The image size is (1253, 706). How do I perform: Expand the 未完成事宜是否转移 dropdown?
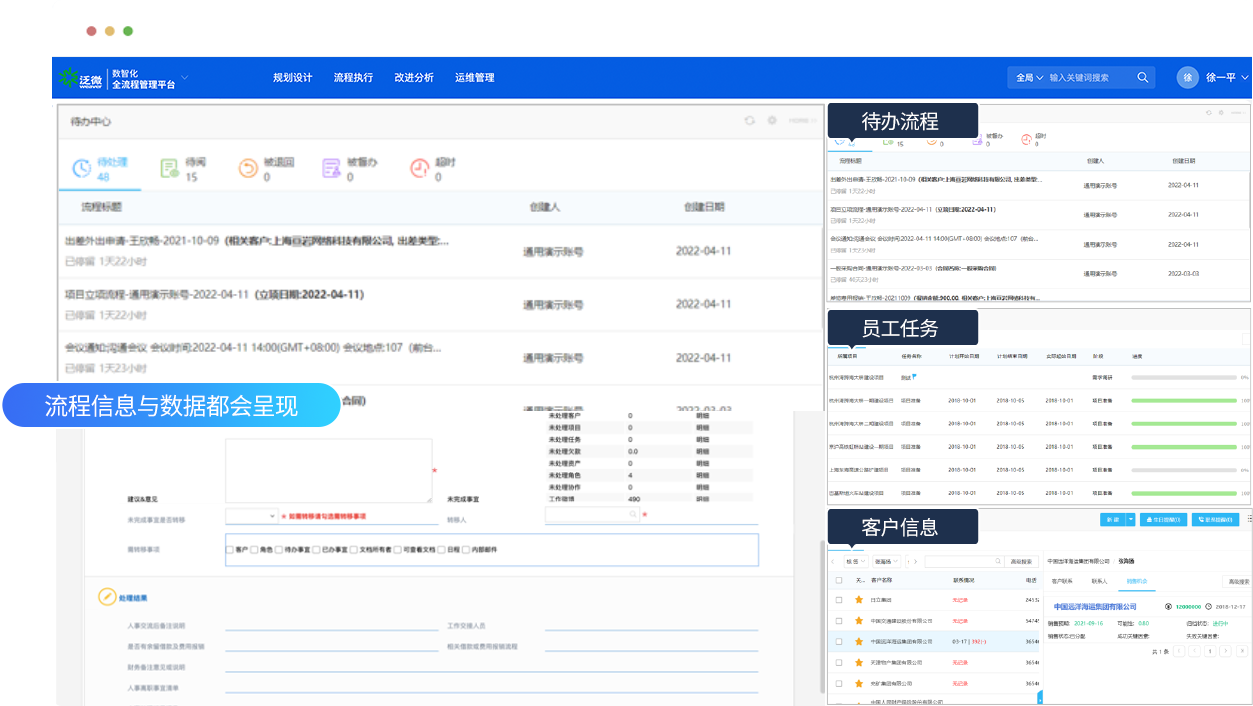point(251,516)
